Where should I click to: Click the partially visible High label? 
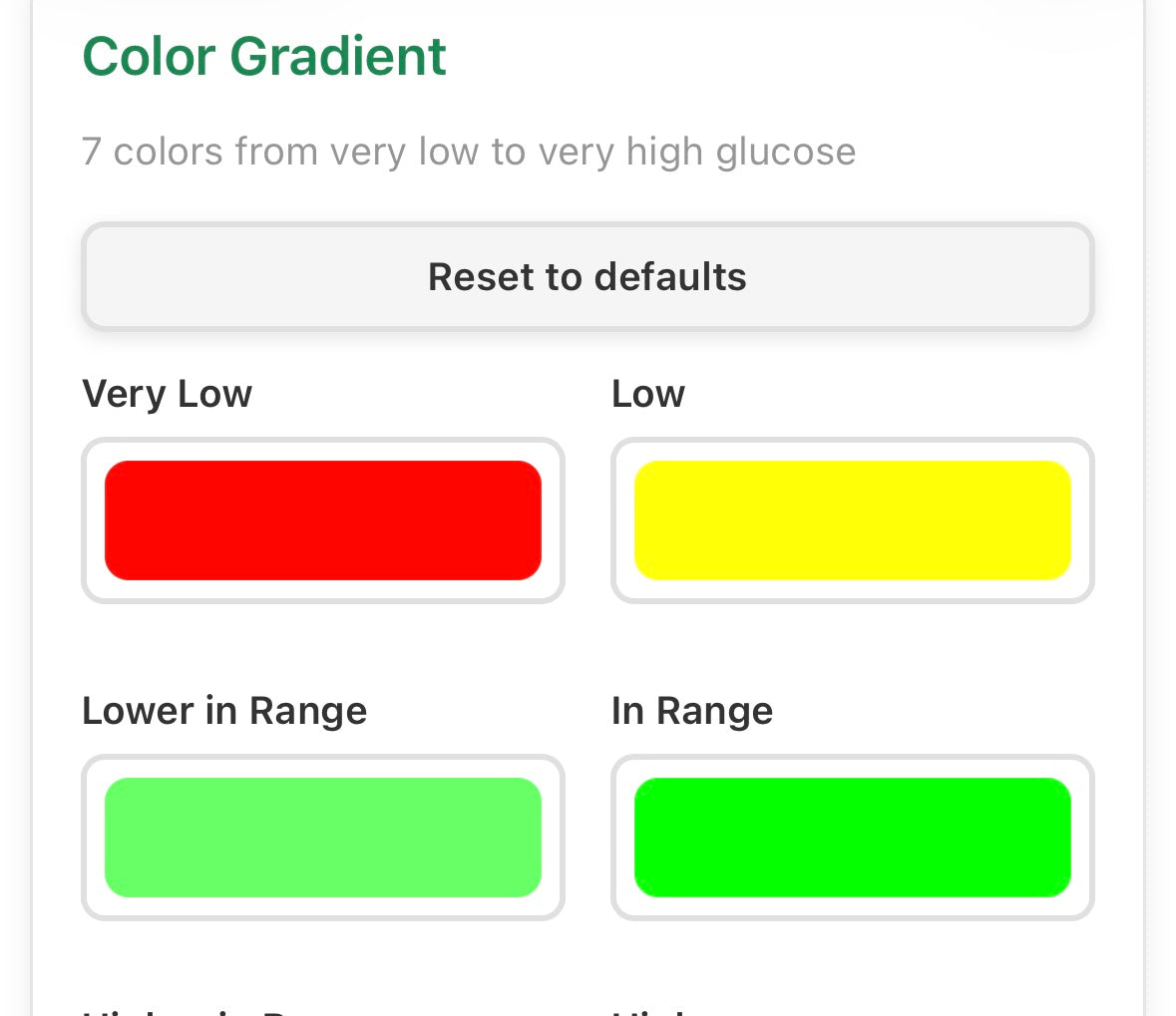648,1009
